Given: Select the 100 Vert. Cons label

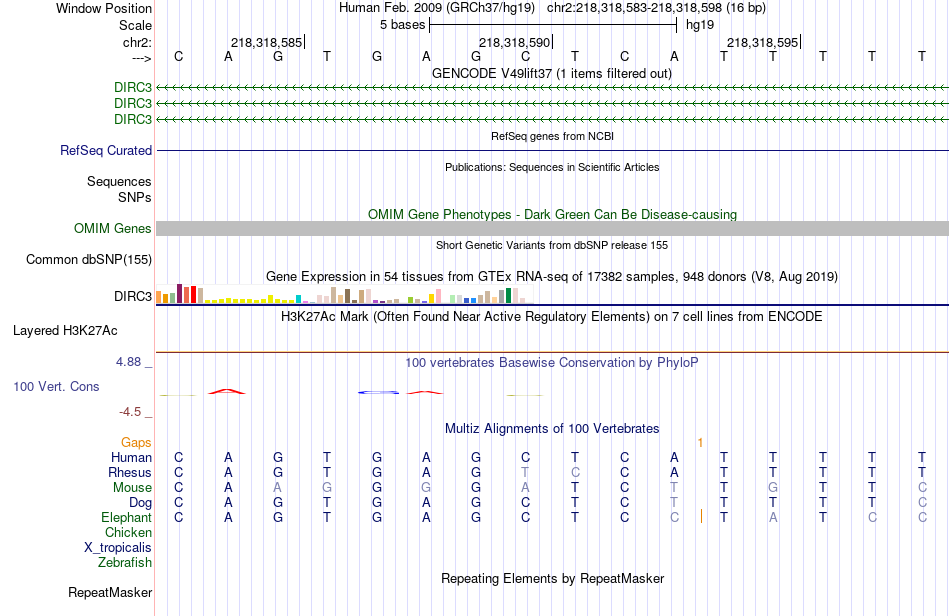Looking at the screenshot, I should (56, 386).
